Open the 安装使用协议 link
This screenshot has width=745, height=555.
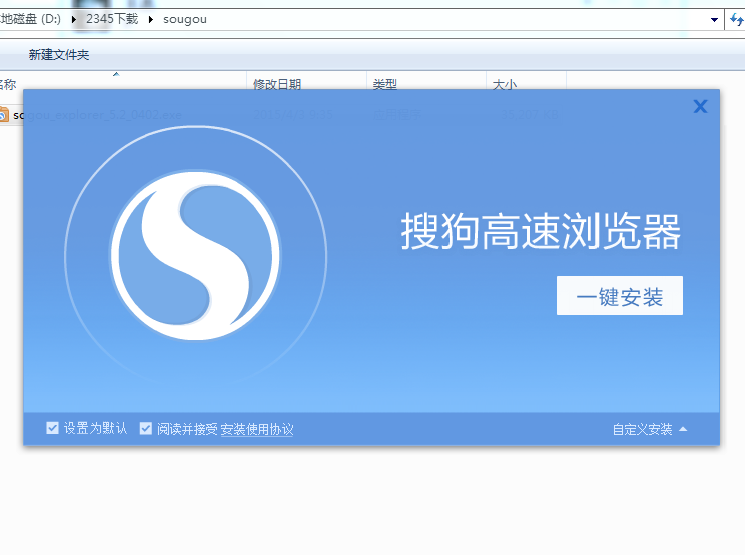coord(257,429)
